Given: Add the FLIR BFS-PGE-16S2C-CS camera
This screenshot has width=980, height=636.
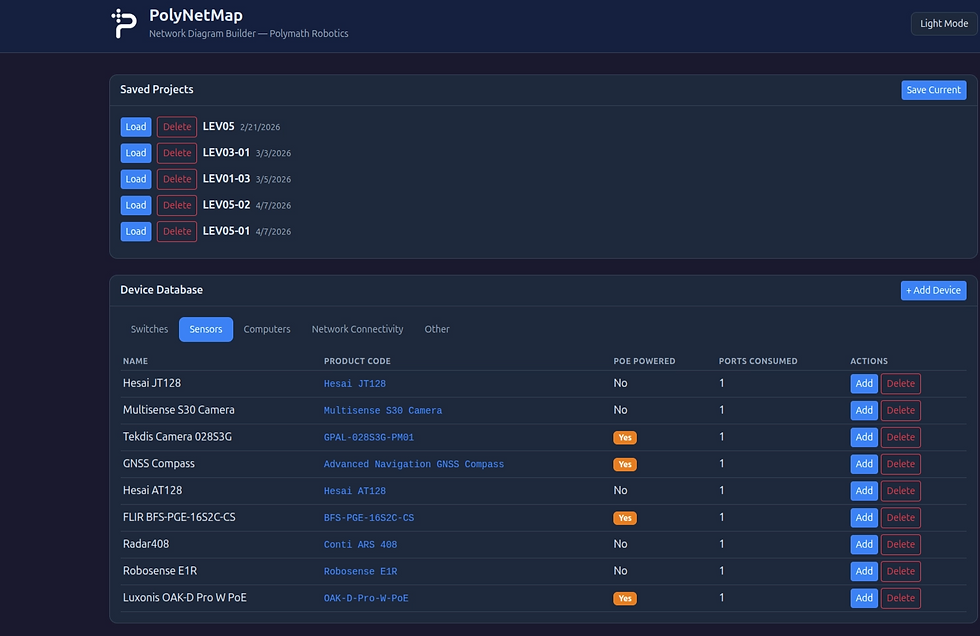Looking at the screenshot, I should click(x=864, y=518).
